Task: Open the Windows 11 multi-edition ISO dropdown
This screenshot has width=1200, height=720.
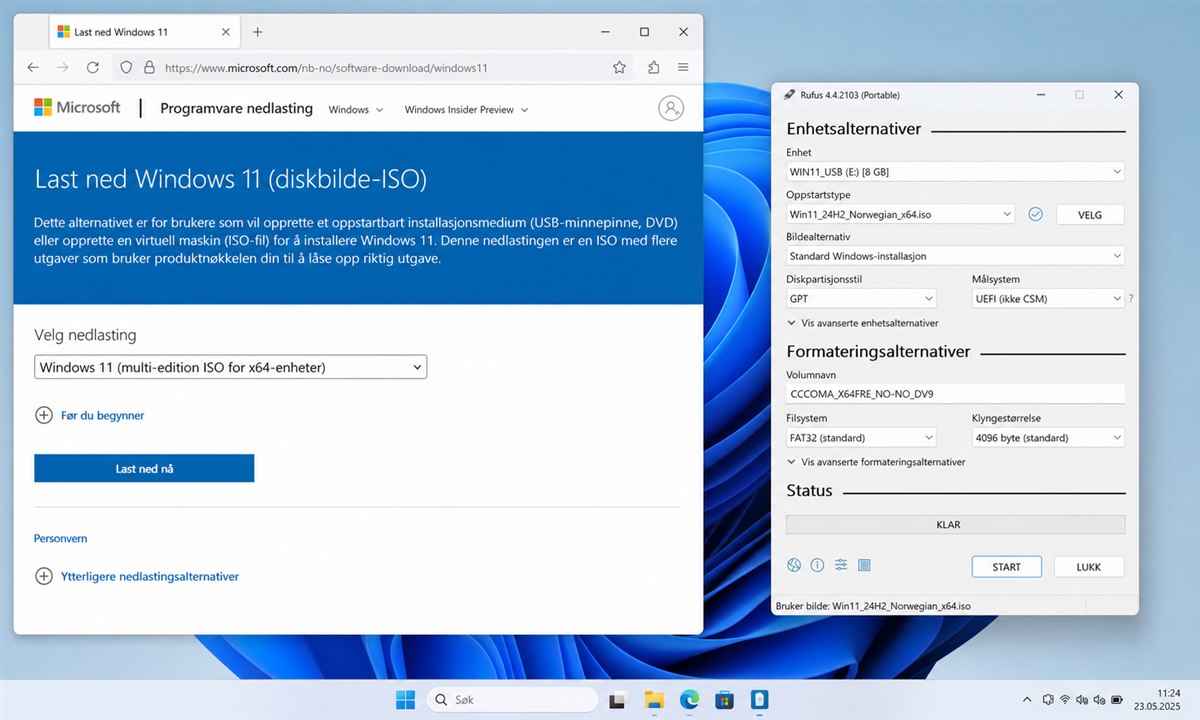Action: (230, 367)
